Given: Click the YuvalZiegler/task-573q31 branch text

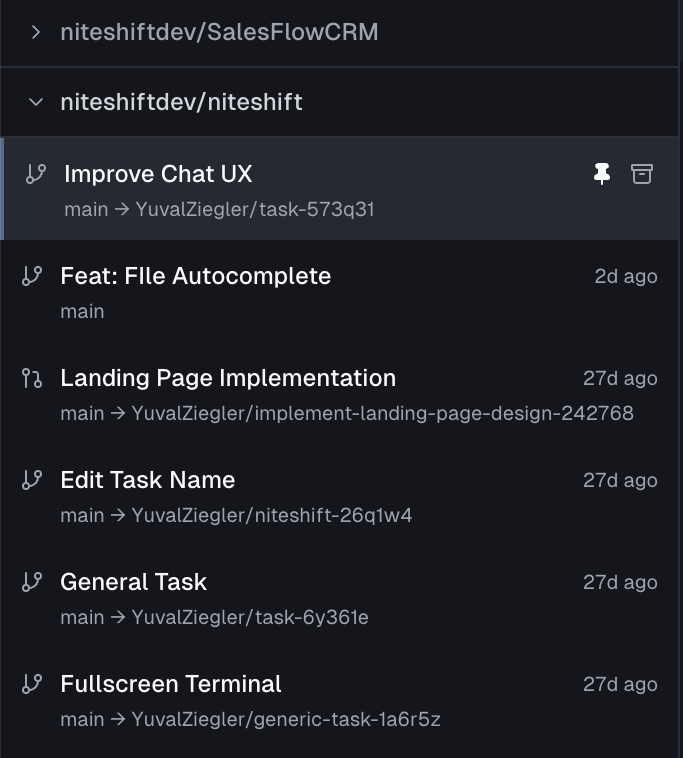Looking at the screenshot, I should [x=255, y=210].
